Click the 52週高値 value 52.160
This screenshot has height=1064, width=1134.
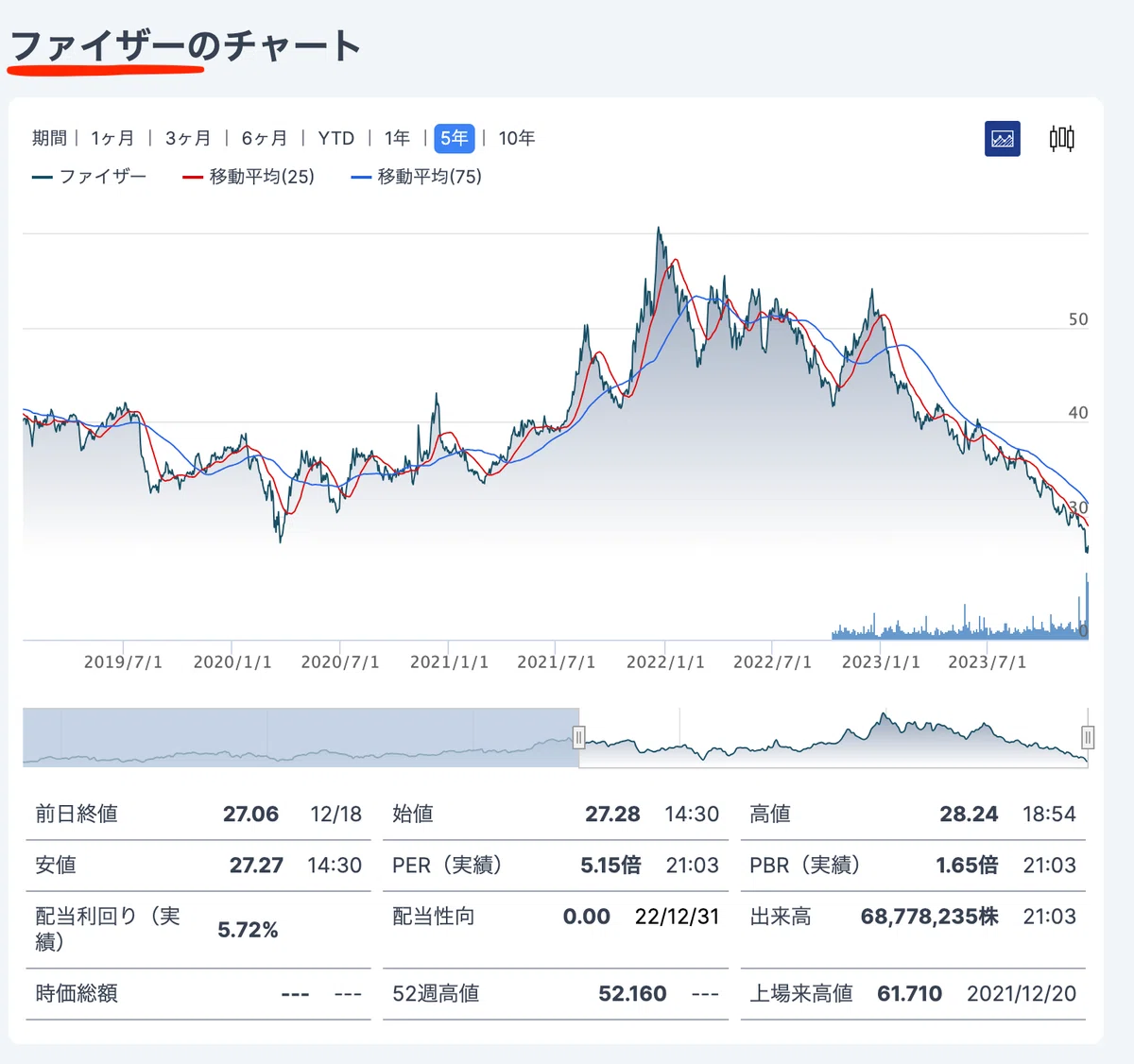(x=632, y=994)
